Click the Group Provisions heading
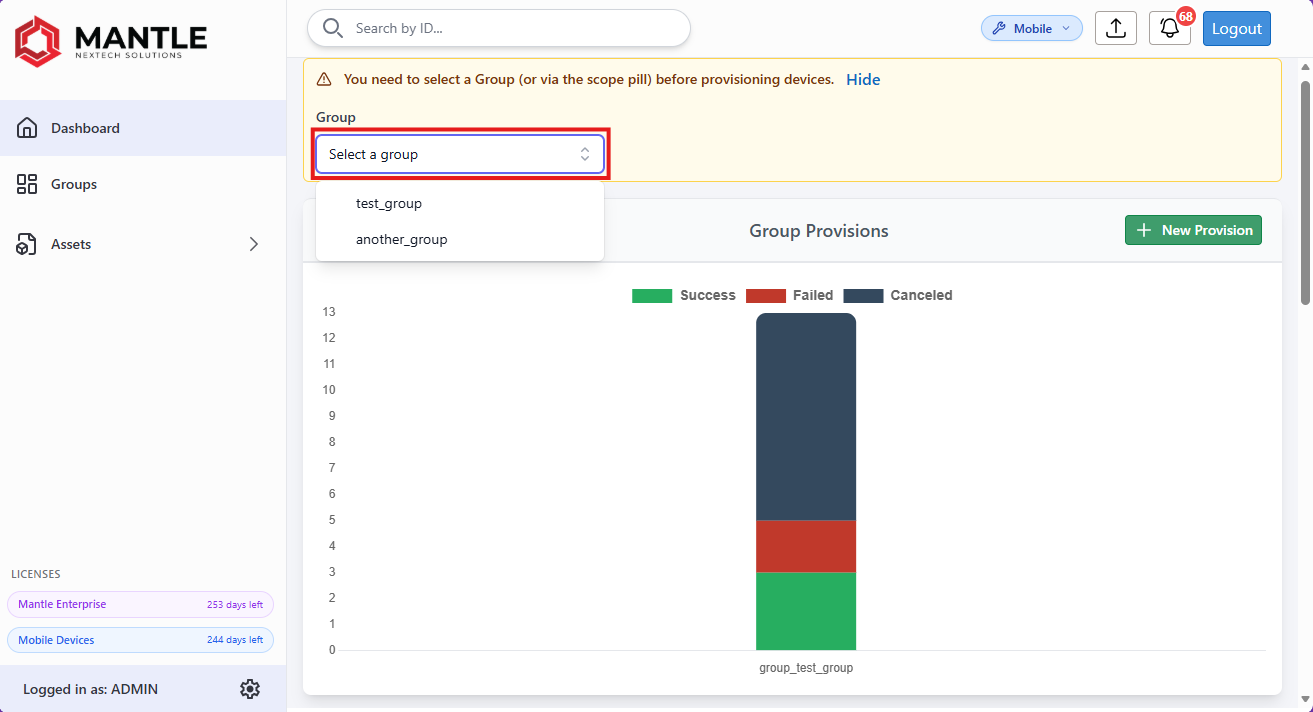Viewport: 1313px width, 712px height. (x=819, y=231)
